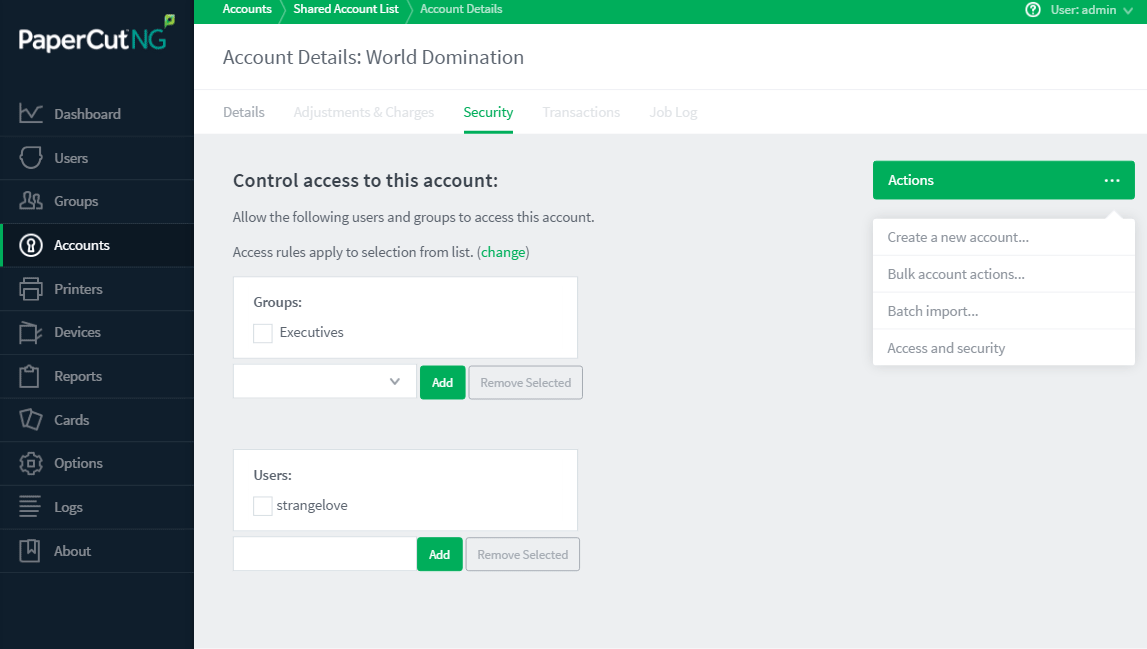Click Remove Selected under Groups
This screenshot has width=1147, height=649.
pyautogui.click(x=525, y=383)
